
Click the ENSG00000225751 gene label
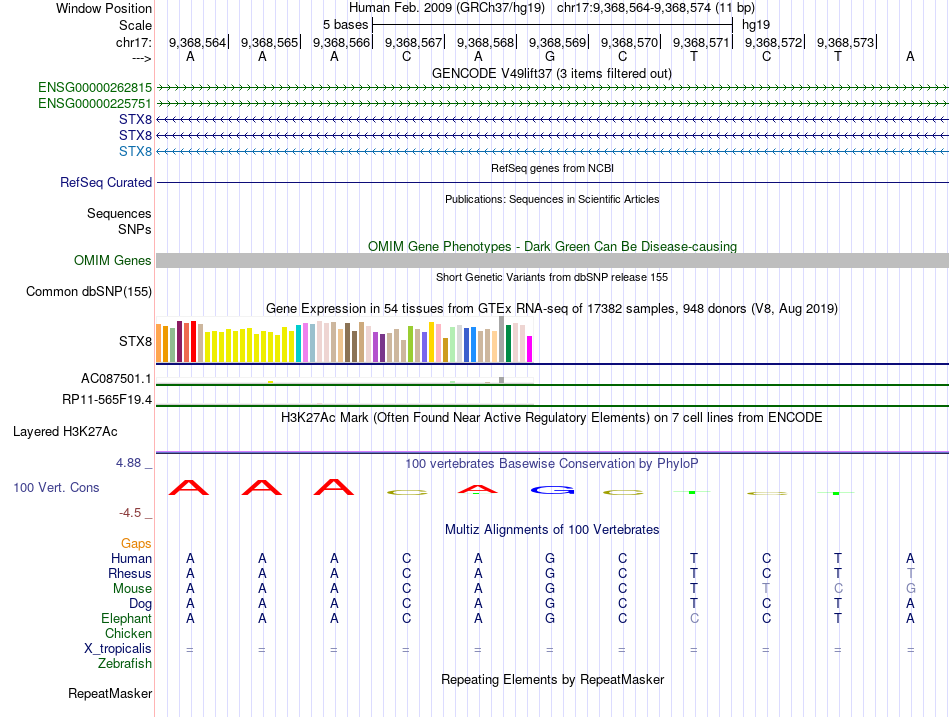[x=95, y=104]
